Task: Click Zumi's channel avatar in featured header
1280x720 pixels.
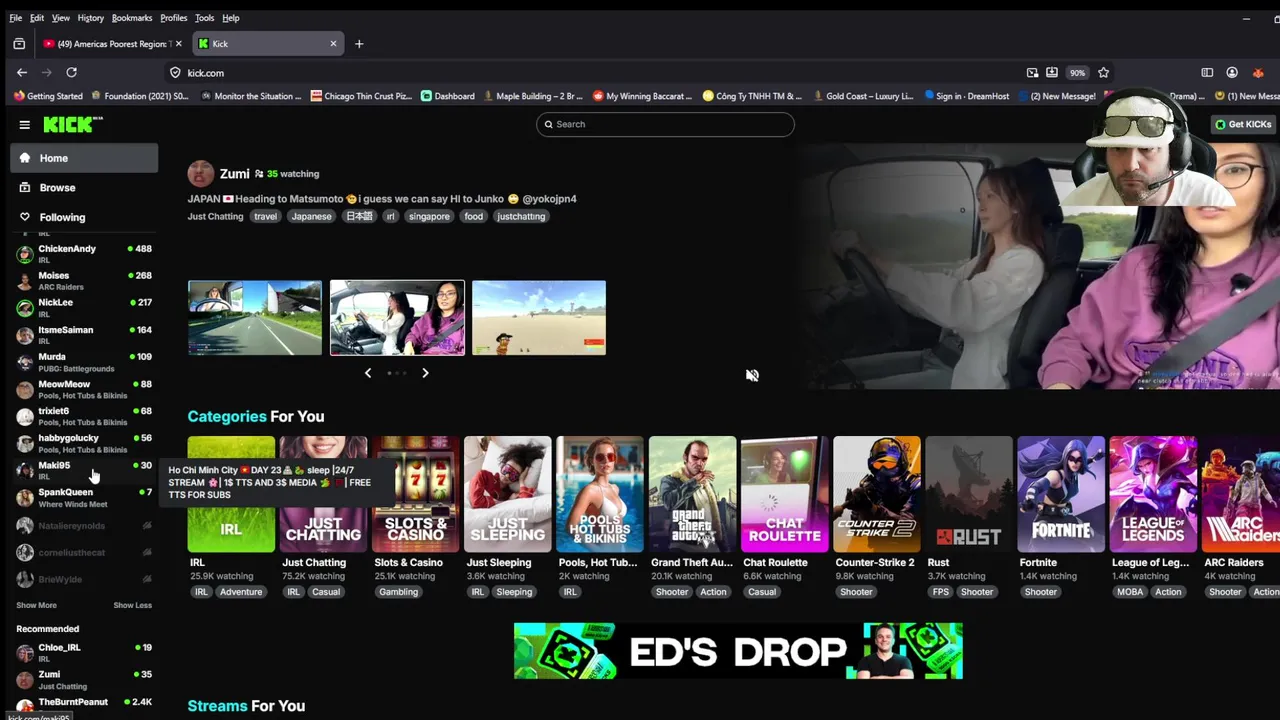Action: point(201,174)
